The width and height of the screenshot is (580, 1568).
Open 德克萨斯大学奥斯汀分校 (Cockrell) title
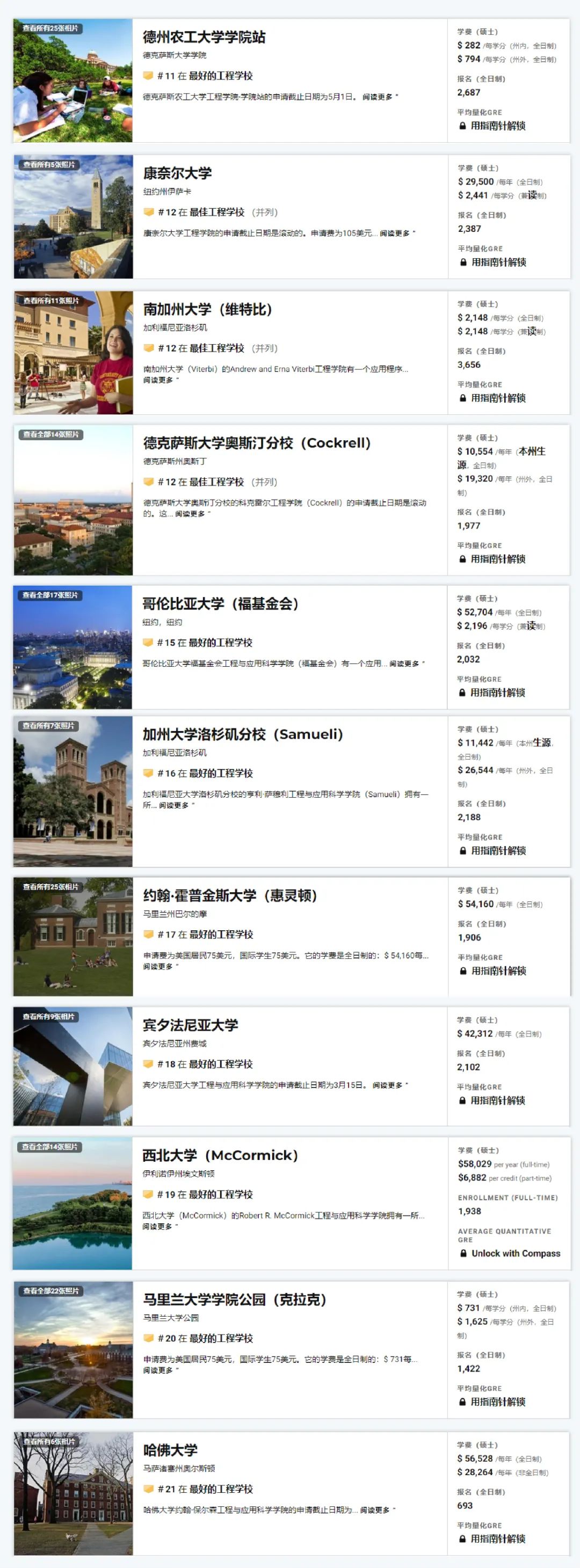pyautogui.click(x=257, y=443)
